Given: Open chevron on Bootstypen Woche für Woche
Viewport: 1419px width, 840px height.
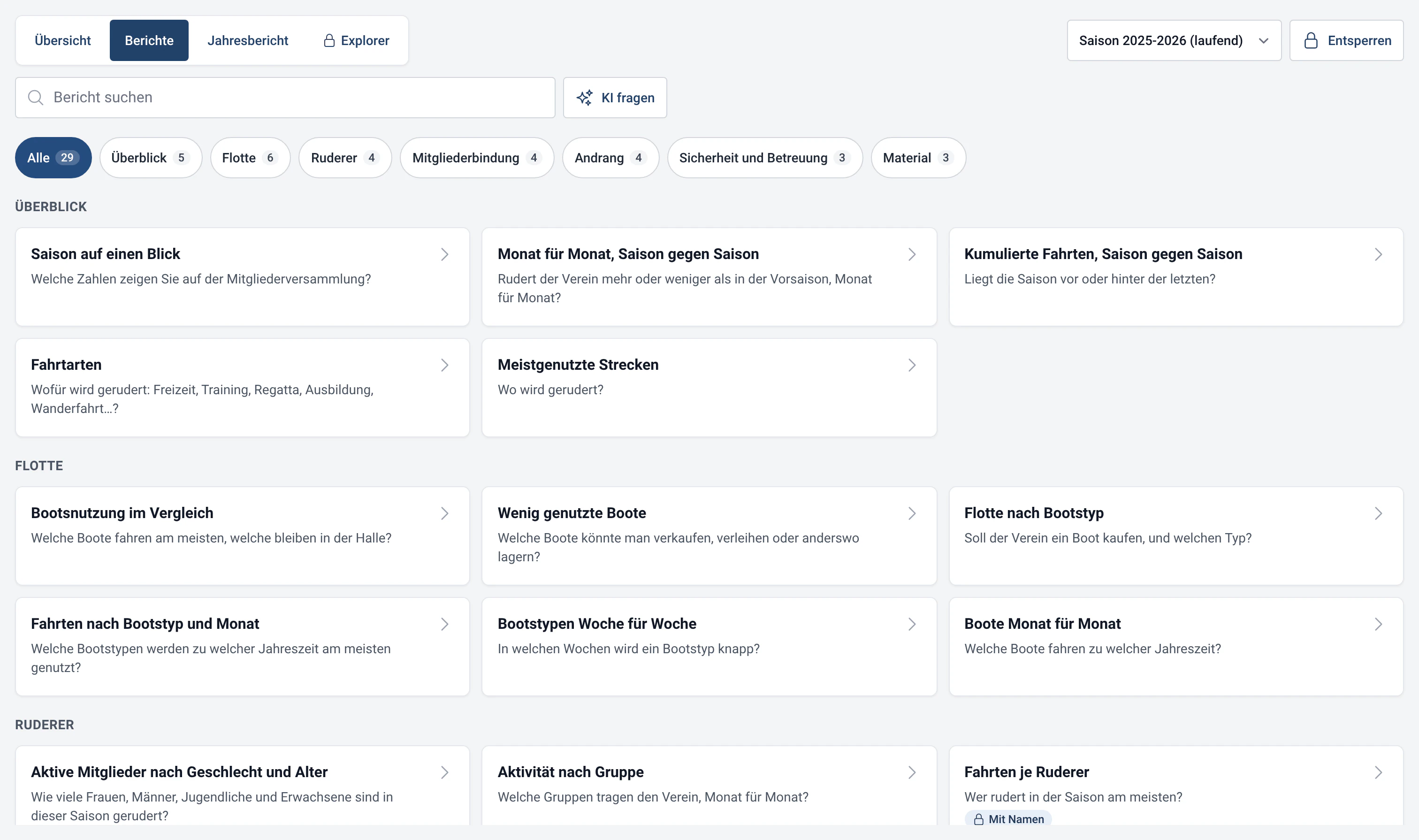Looking at the screenshot, I should [x=912, y=624].
